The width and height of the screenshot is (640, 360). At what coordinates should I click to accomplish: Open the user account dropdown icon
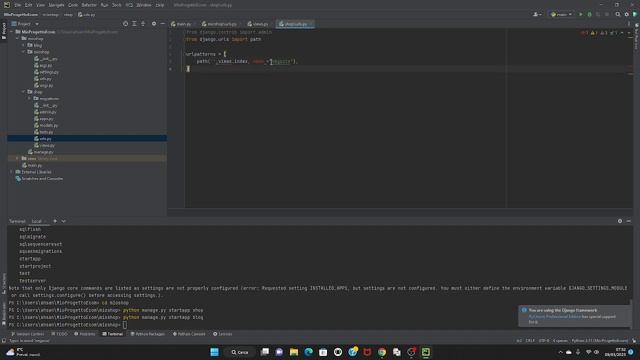[537, 14]
